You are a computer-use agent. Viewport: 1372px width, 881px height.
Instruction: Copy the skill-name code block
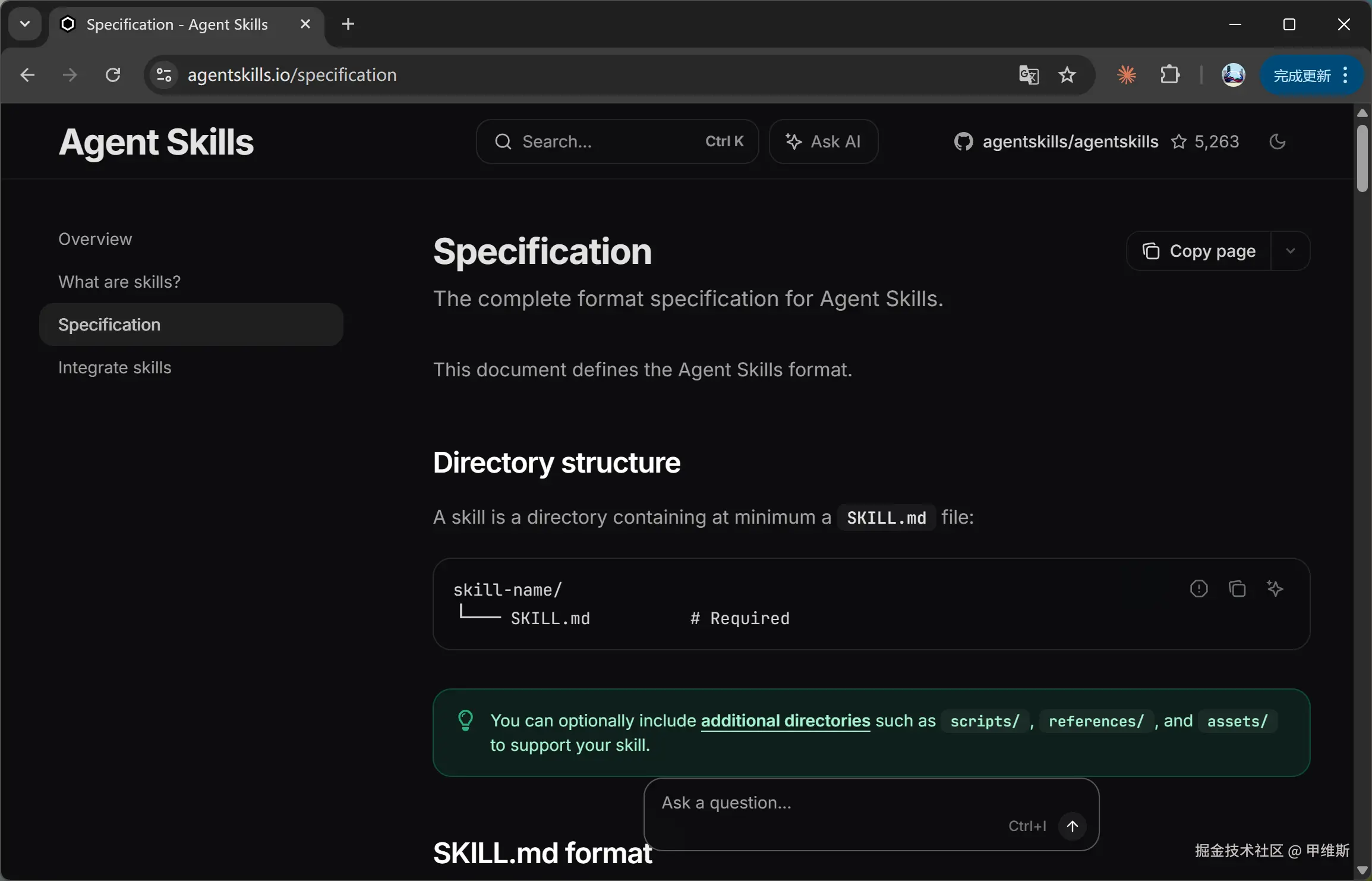point(1237,589)
